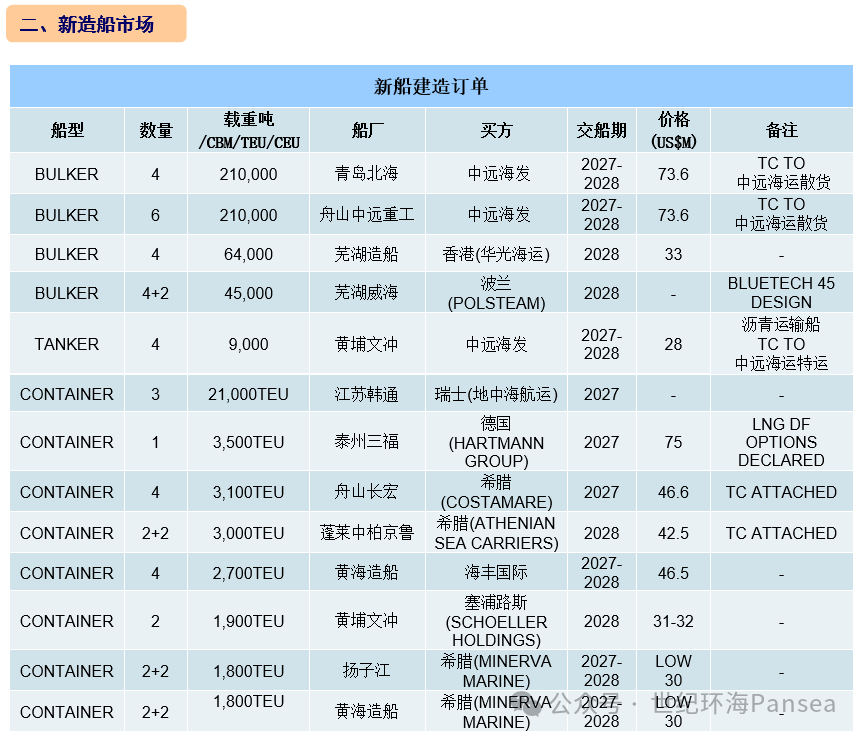Select the table title 新船建造订单
Image resolution: width=864 pixels, height=738 pixels.
[x=431, y=86]
